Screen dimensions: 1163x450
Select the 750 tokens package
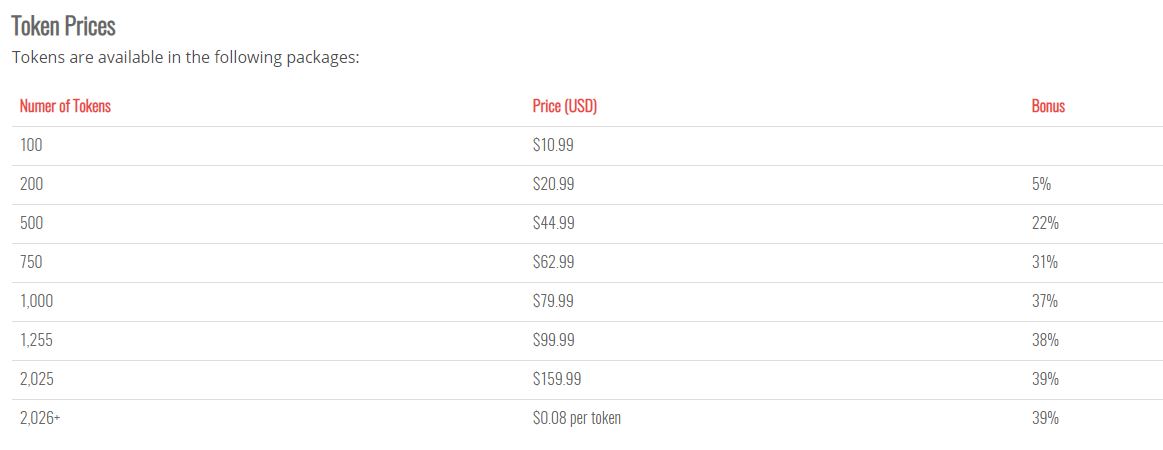pos(31,262)
